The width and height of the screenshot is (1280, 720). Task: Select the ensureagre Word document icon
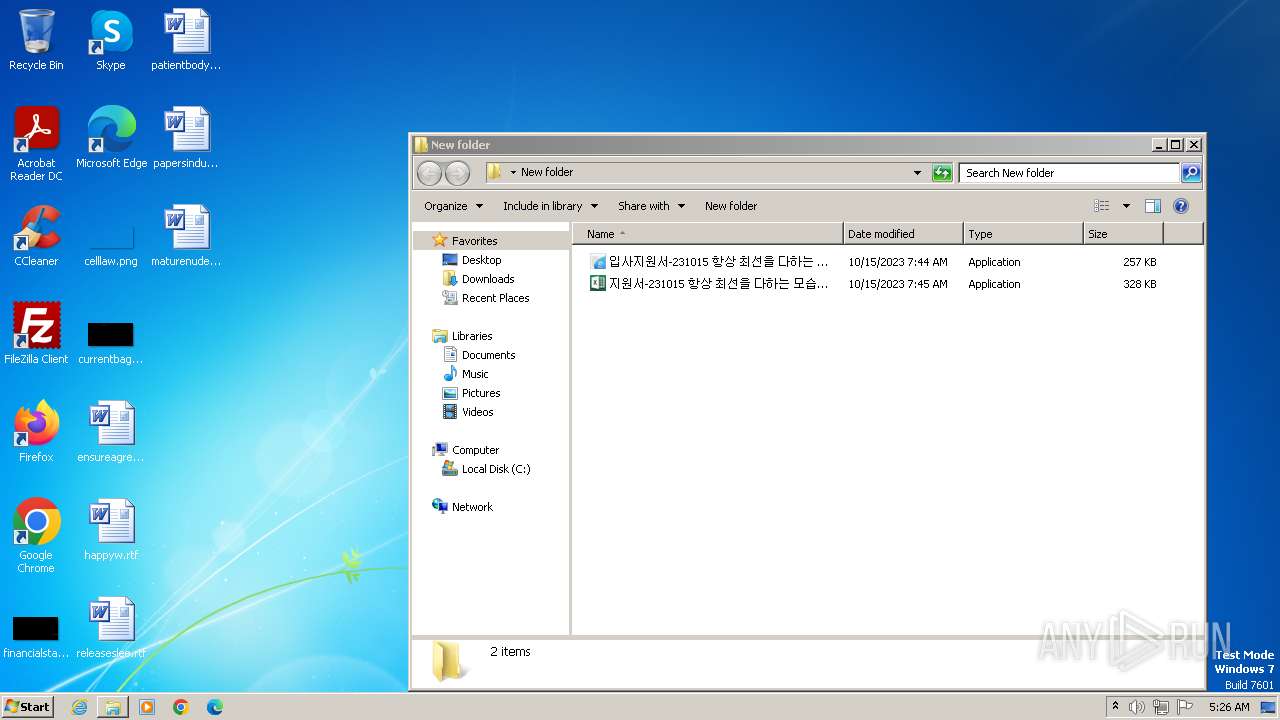coord(111,432)
